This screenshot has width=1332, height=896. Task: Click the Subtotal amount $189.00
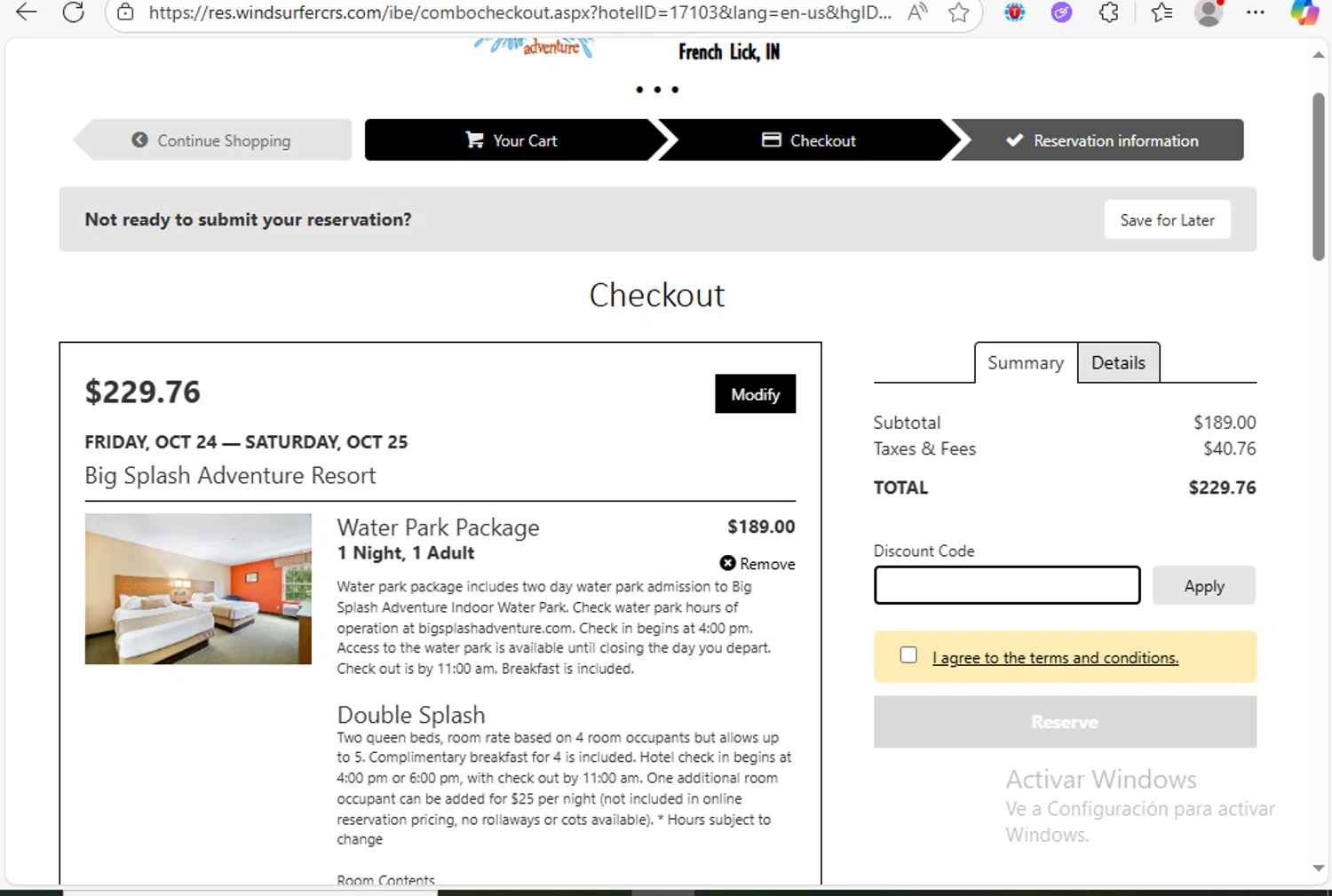click(x=1225, y=423)
